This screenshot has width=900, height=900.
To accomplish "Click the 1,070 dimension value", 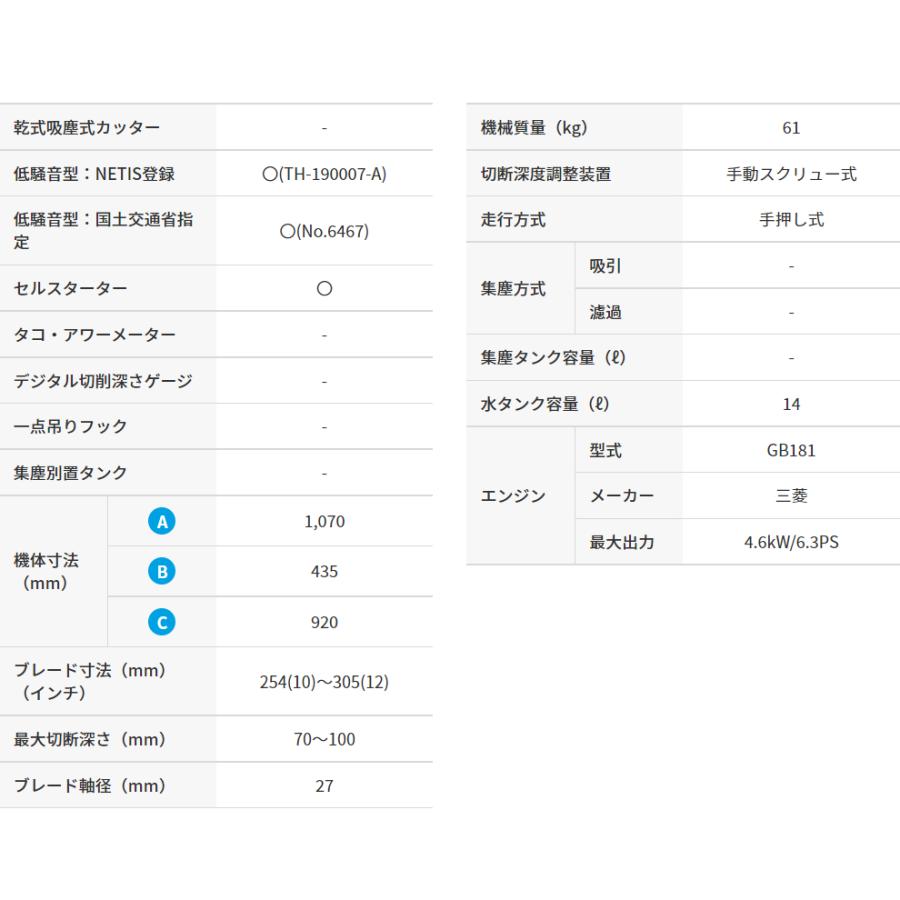I will (324, 521).
